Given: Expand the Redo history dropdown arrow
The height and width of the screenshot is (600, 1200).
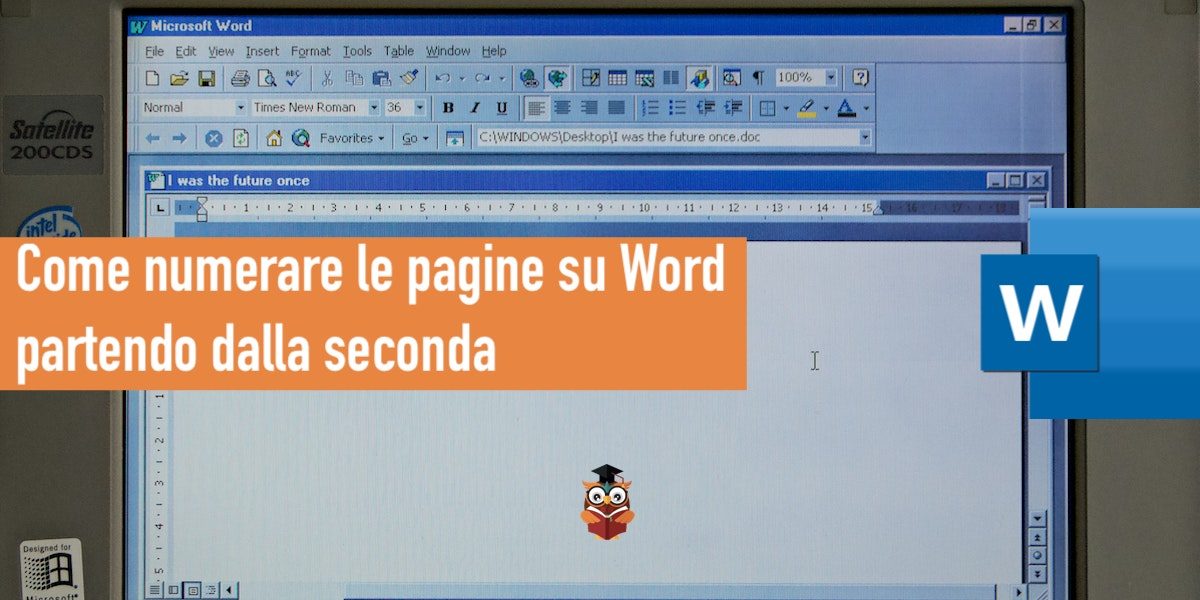Looking at the screenshot, I should 501,77.
